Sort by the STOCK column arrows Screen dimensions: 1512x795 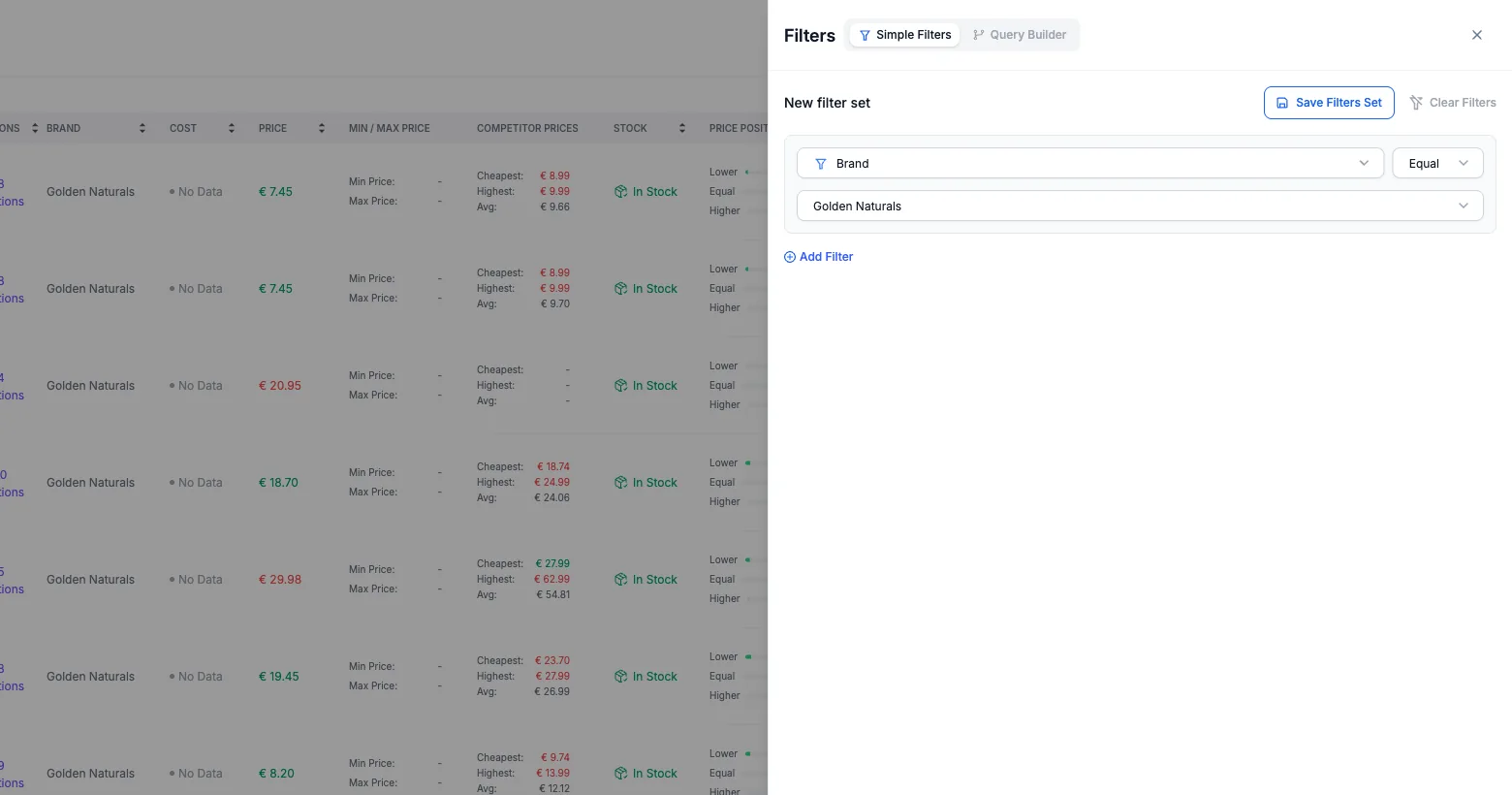pos(682,128)
